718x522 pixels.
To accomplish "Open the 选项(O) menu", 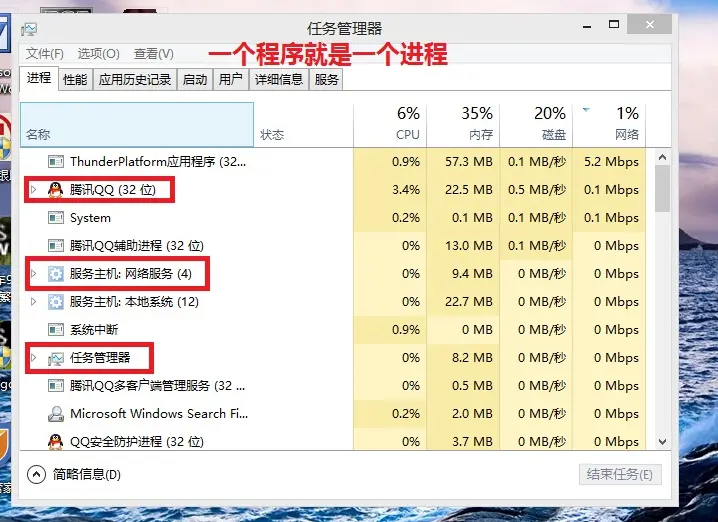I will point(98,54).
